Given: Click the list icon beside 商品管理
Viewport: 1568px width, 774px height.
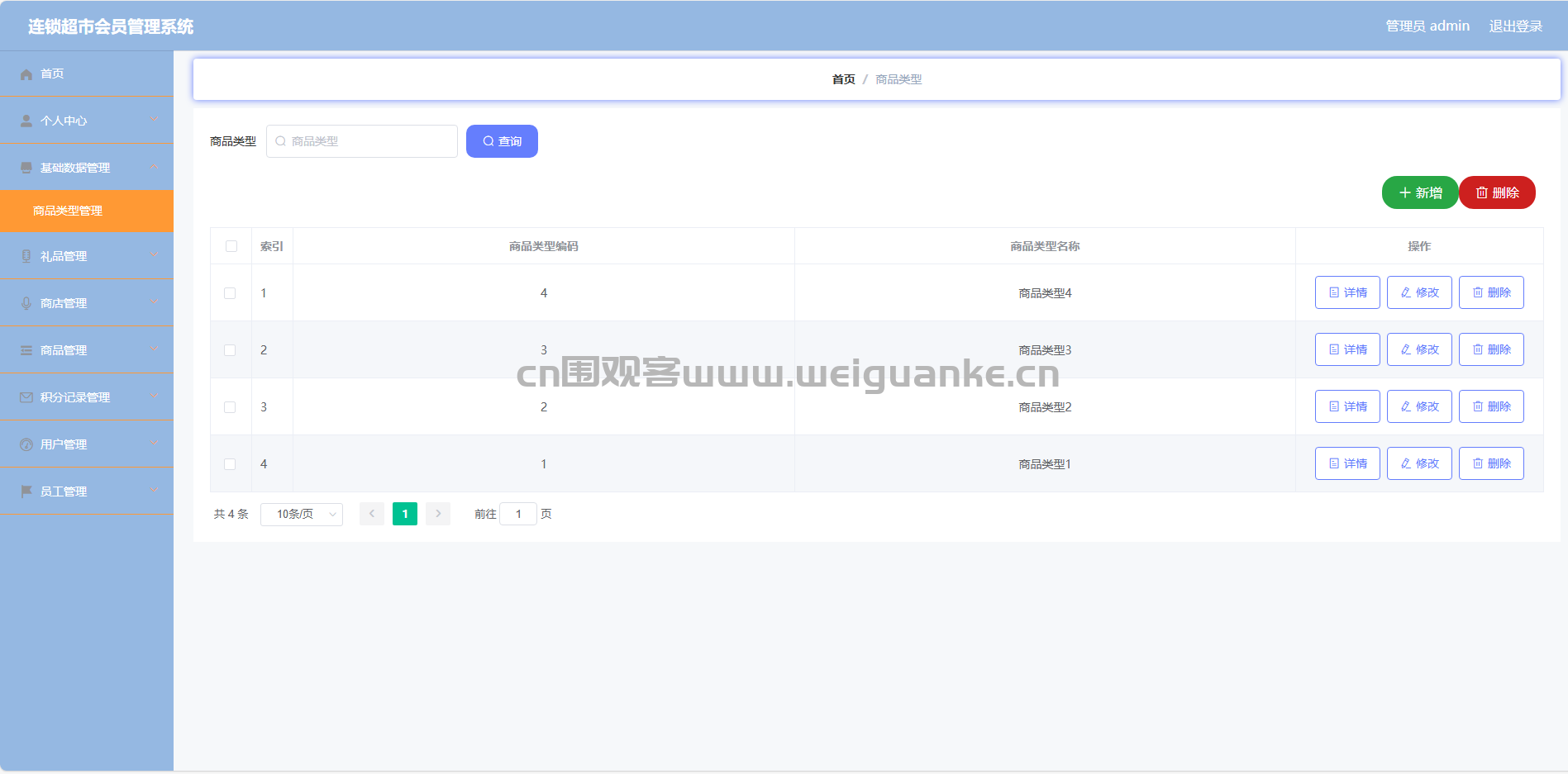Looking at the screenshot, I should click(26, 351).
